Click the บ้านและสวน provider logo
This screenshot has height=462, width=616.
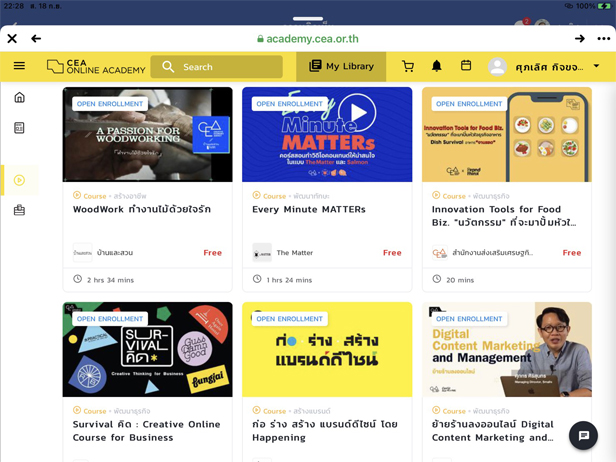pyautogui.click(x=82, y=253)
